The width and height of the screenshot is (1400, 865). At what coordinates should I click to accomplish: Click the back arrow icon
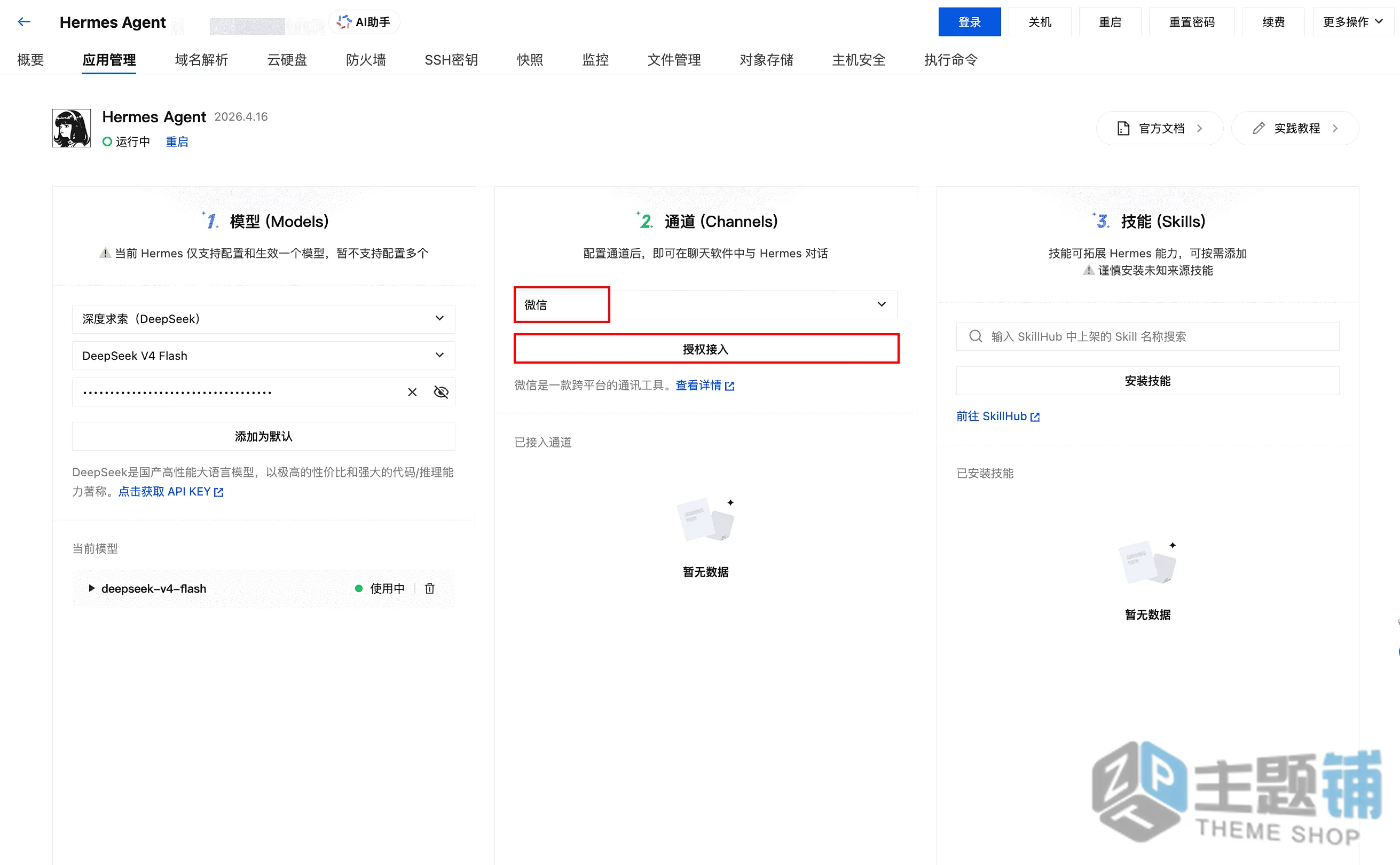coord(23,22)
